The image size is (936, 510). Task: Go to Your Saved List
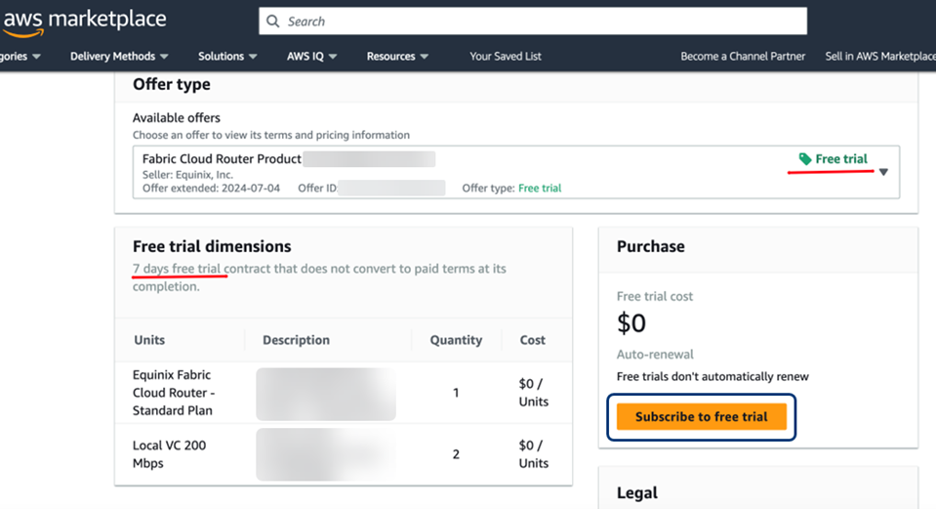click(x=505, y=56)
